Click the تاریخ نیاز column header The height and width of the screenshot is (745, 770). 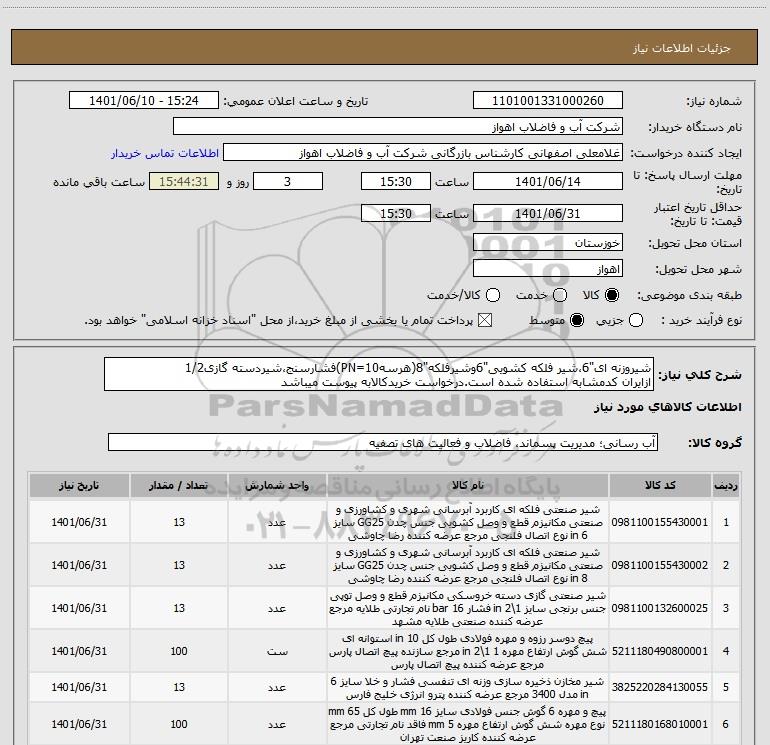(79, 485)
